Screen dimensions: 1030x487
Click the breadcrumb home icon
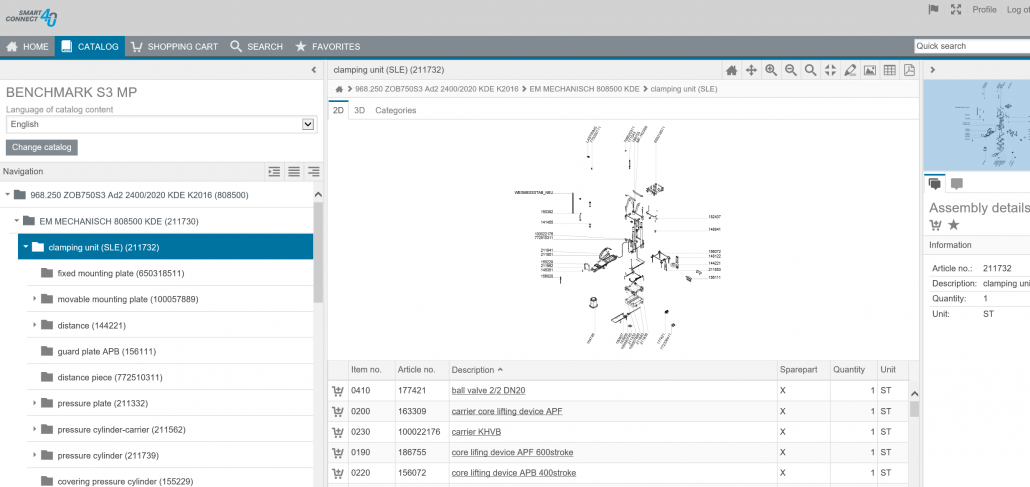[339, 89]
